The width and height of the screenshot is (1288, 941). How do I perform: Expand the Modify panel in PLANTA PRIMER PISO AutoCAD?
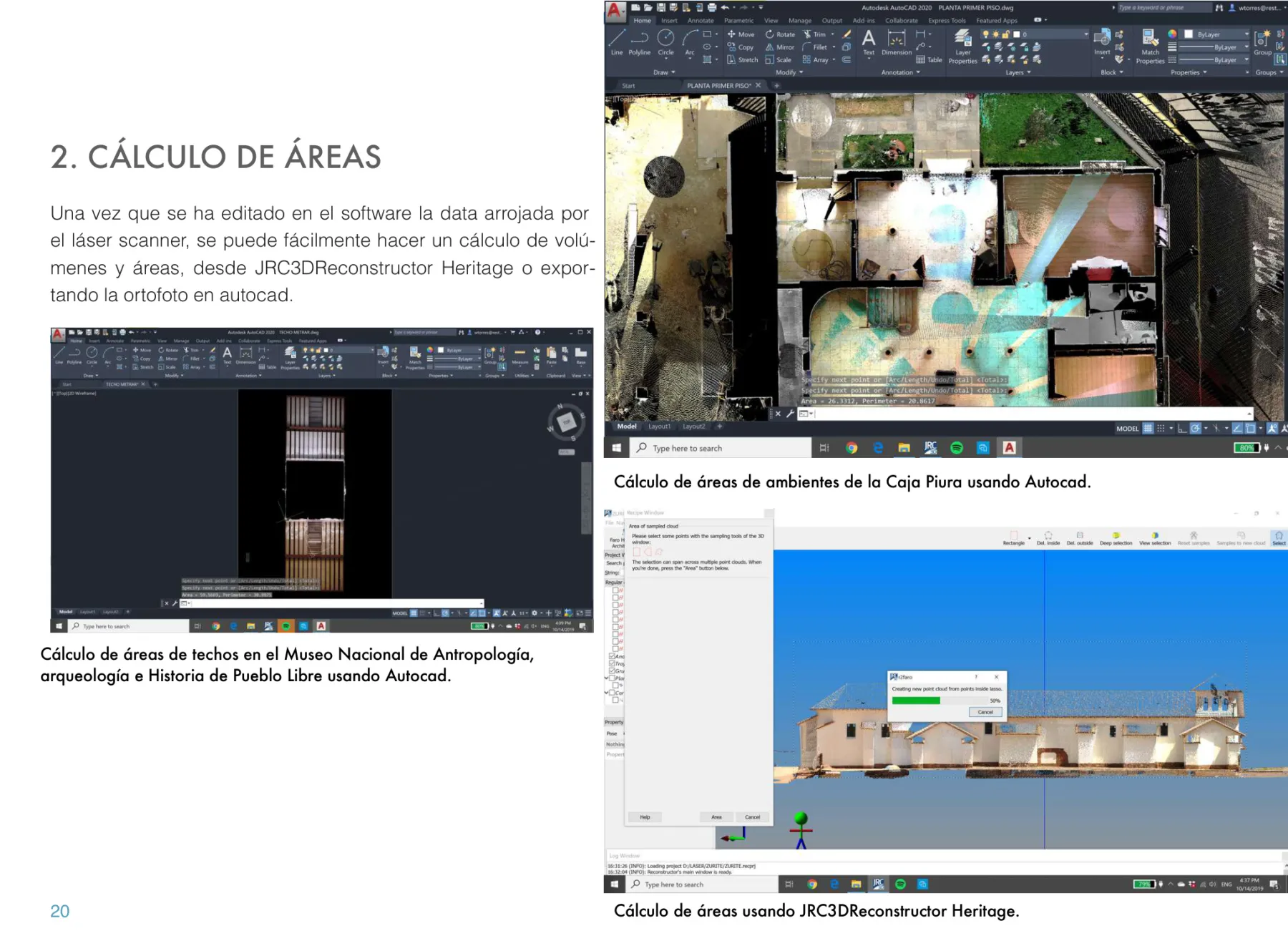[789, 72]
